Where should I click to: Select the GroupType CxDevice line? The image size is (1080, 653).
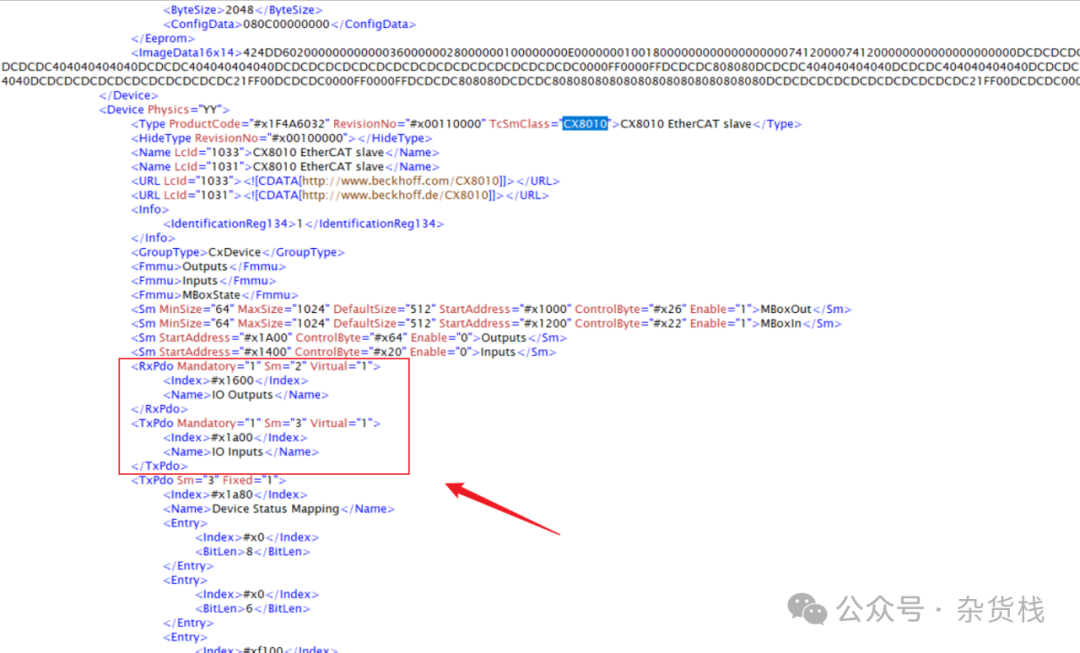click(238, 253)
